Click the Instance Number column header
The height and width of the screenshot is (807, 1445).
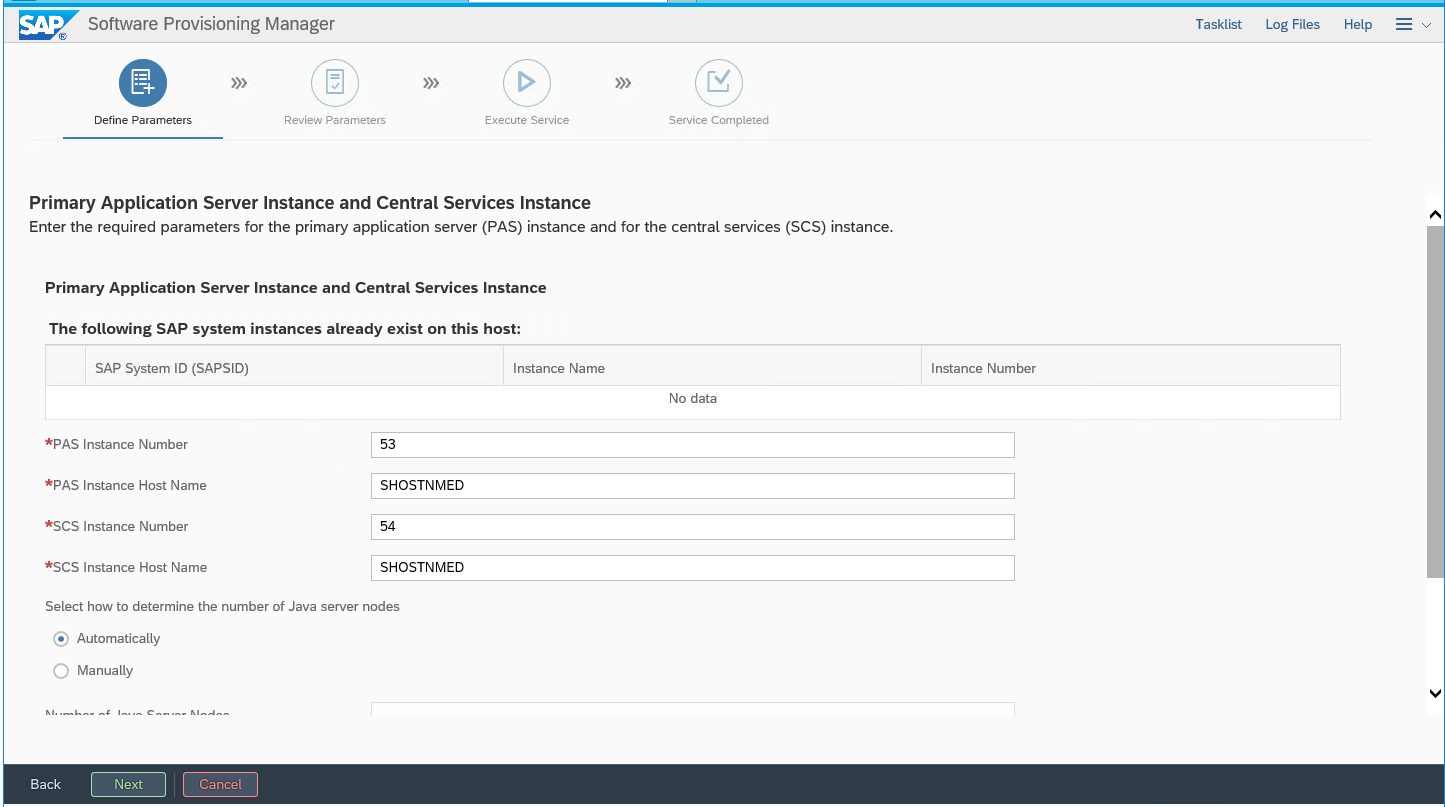click(1130, 368)
